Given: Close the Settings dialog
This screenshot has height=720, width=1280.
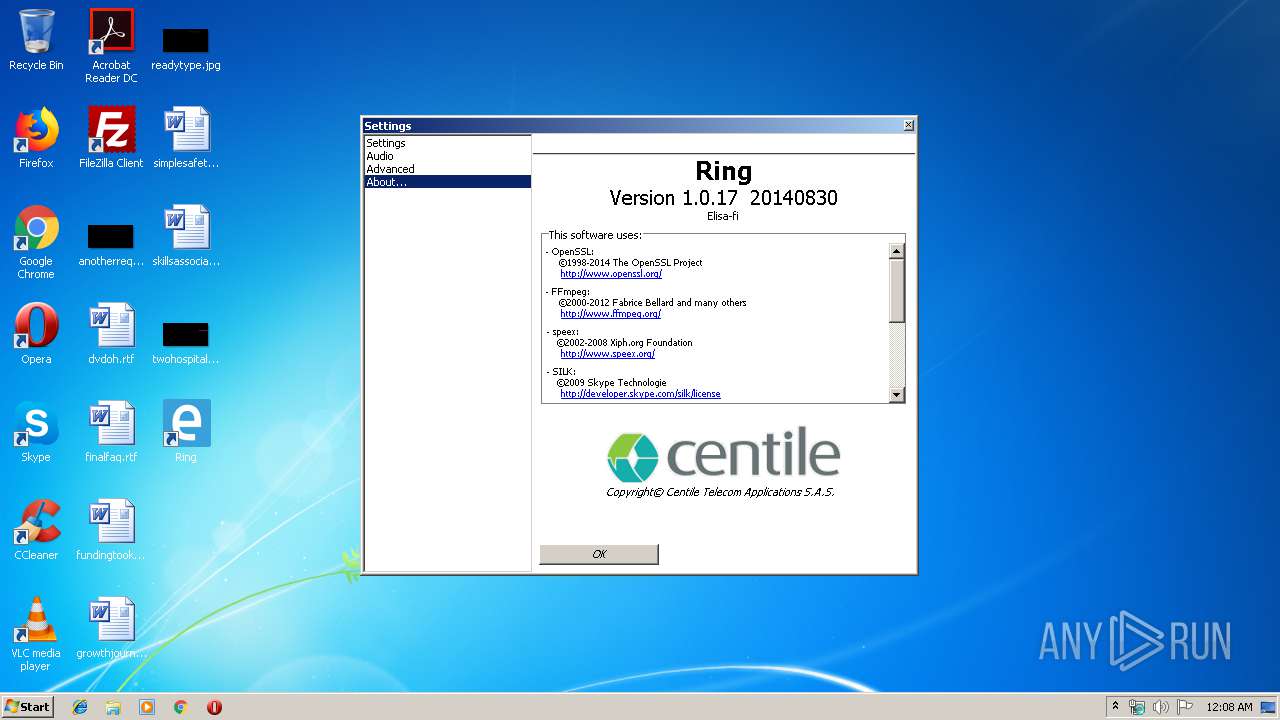Looking at the screenshot, I should tap(908, 125).
